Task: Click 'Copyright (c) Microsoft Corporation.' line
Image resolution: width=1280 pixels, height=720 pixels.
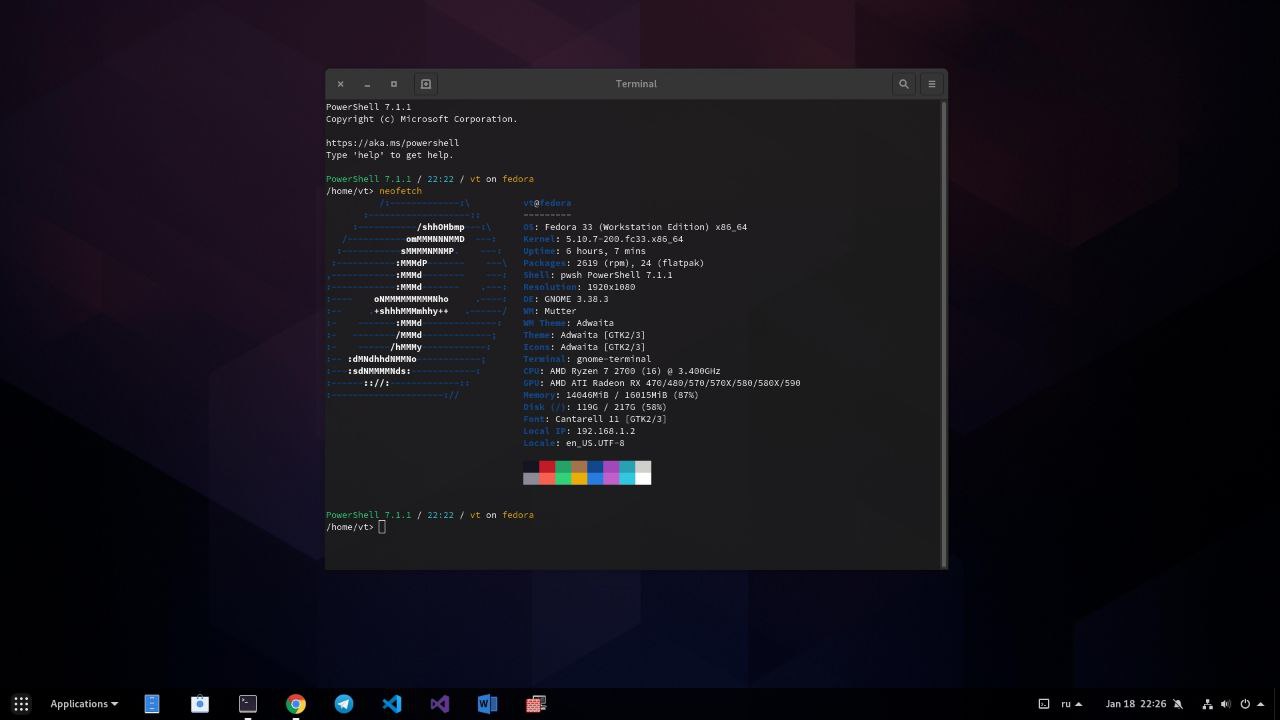Action: click(x=422, y=119)
